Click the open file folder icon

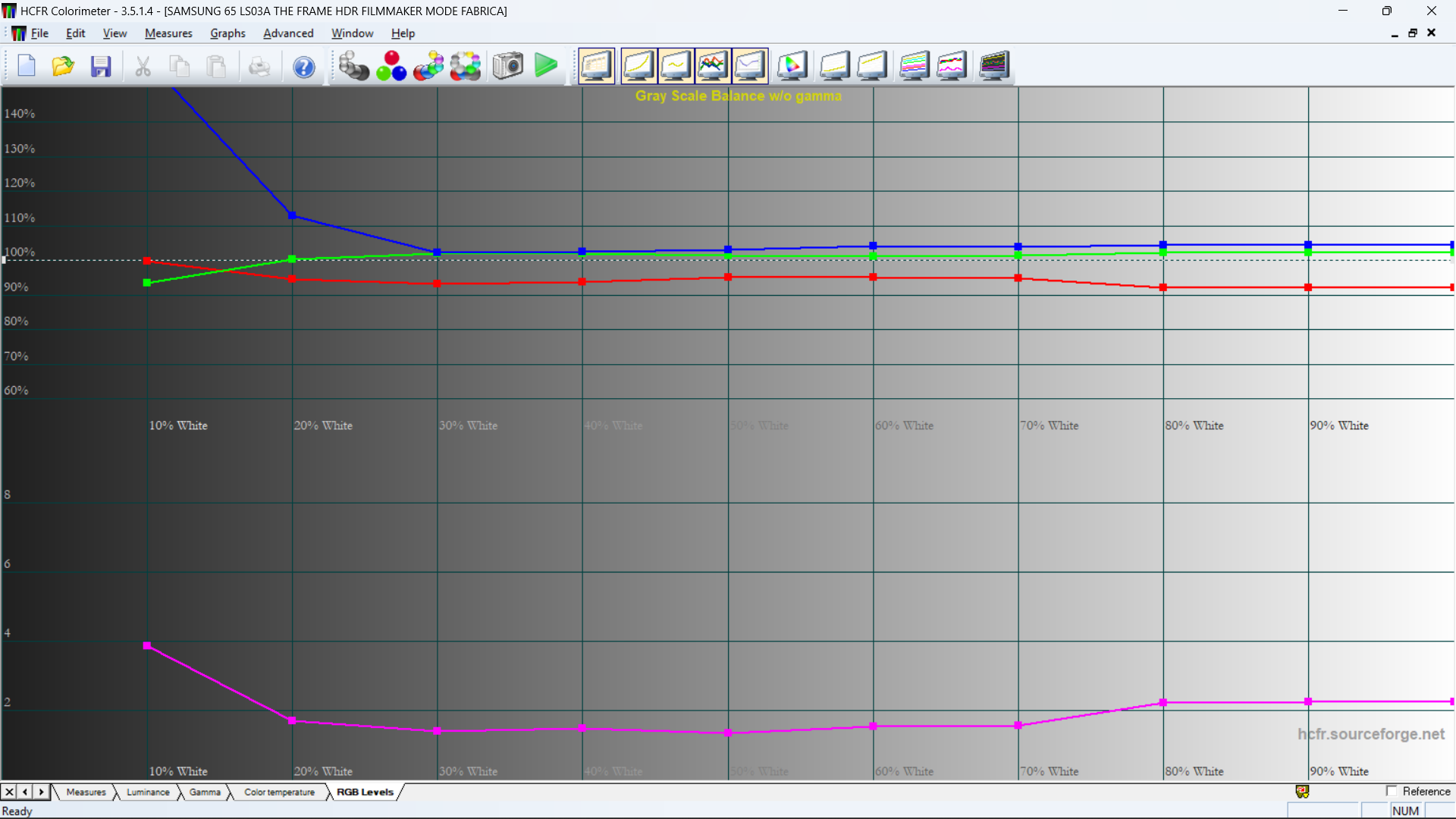(x=63, y=66)
